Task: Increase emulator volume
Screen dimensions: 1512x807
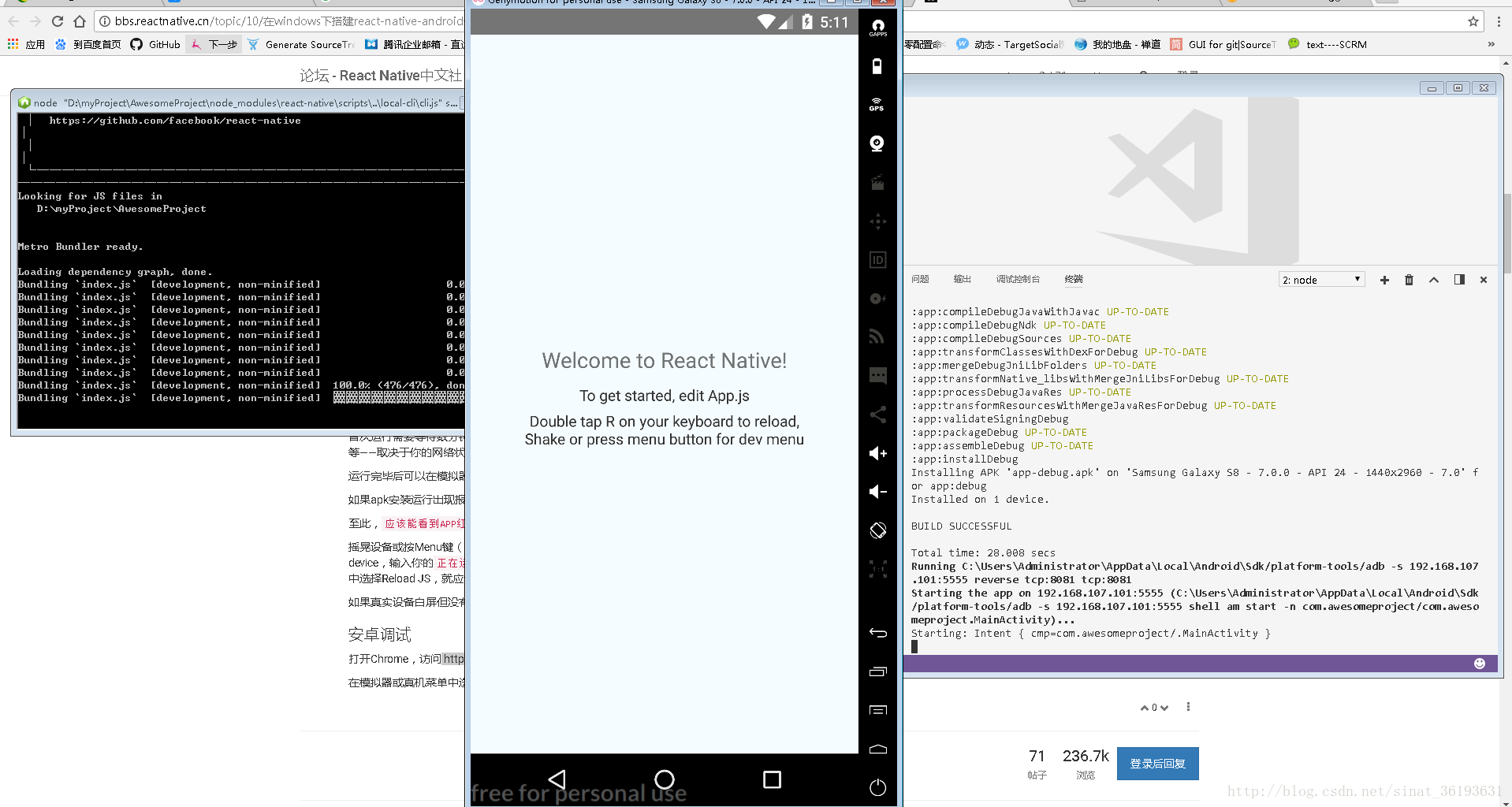Action: point(877,453)
